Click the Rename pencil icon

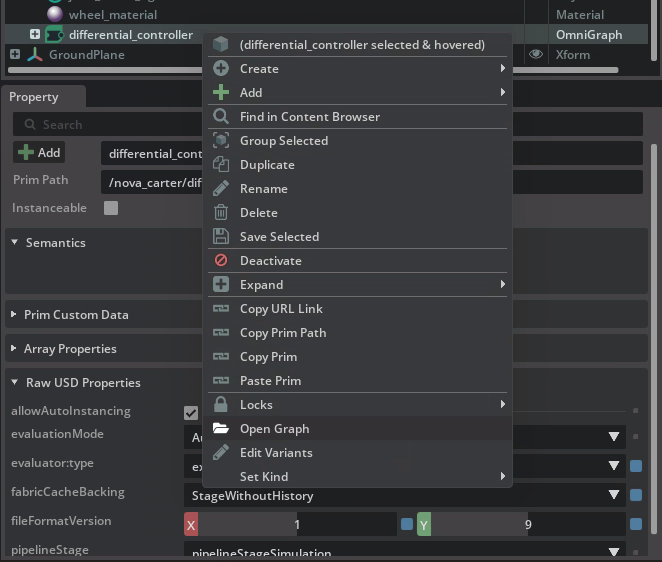click(221, 189)
